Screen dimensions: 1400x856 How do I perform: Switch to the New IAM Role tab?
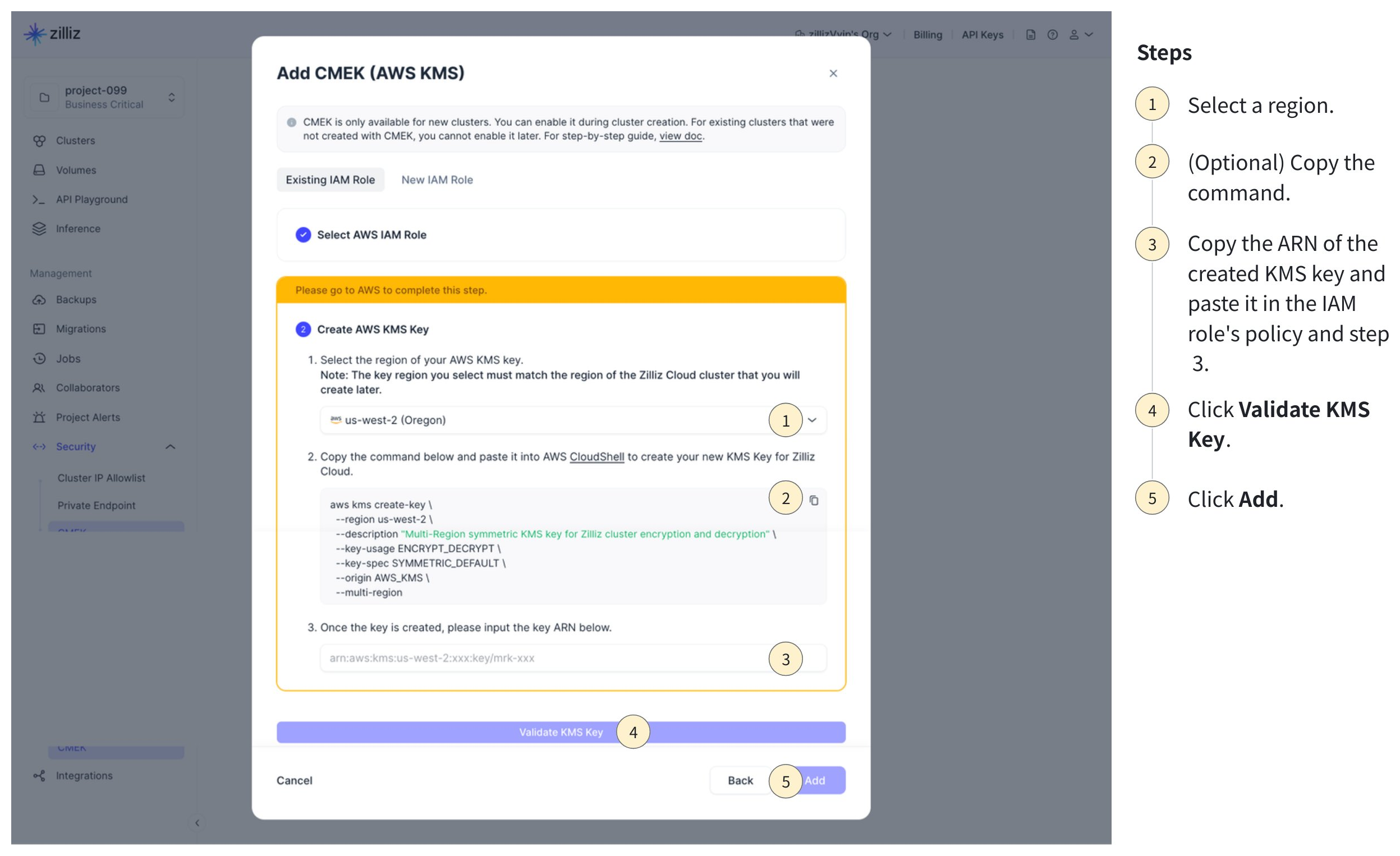coord(437,180)
